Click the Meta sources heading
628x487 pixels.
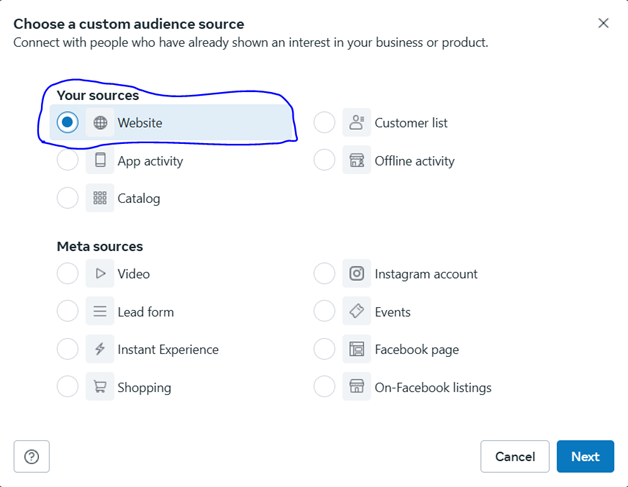(100, 246)
